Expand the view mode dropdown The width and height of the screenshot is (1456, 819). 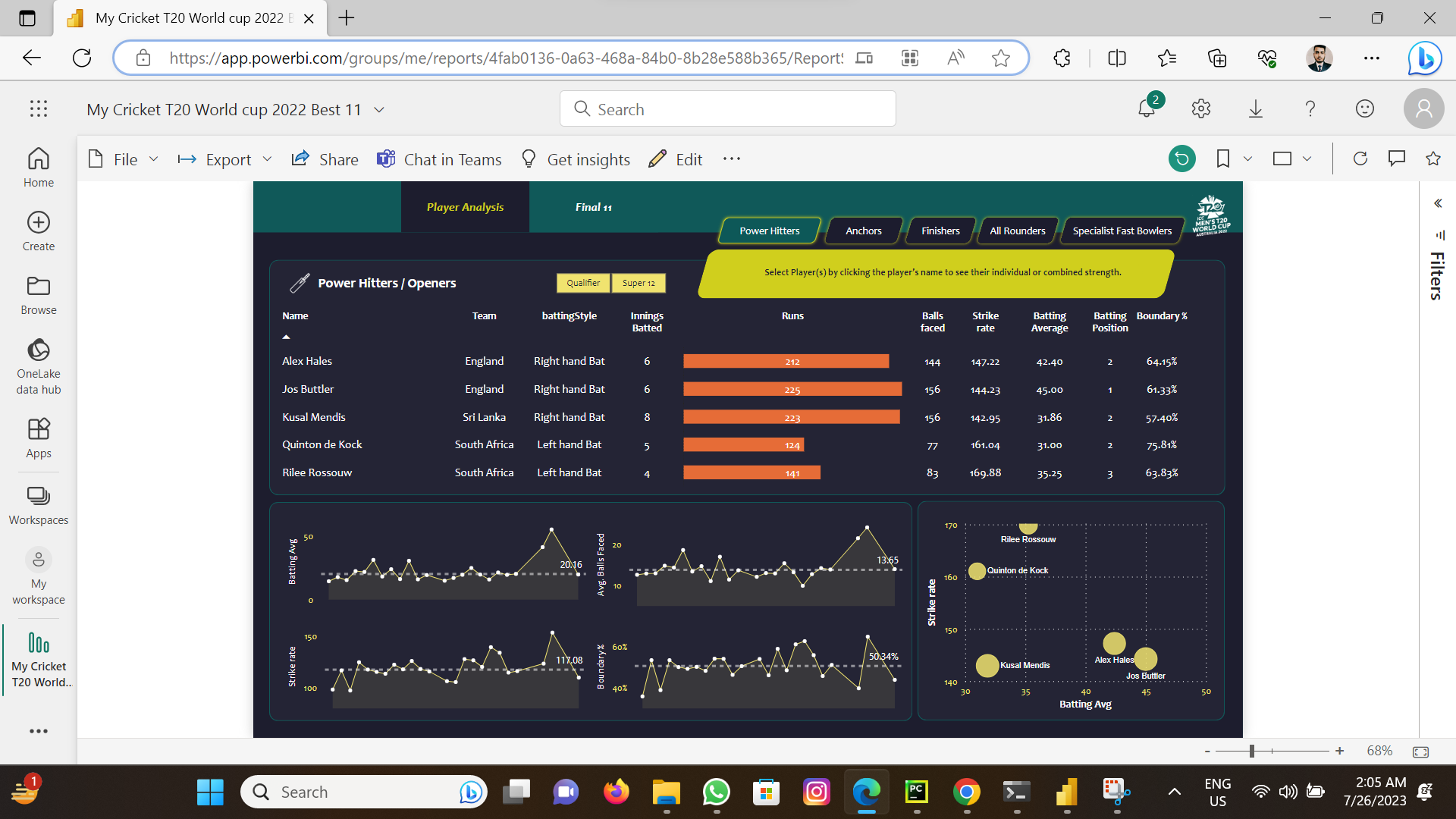[1307, 158]
